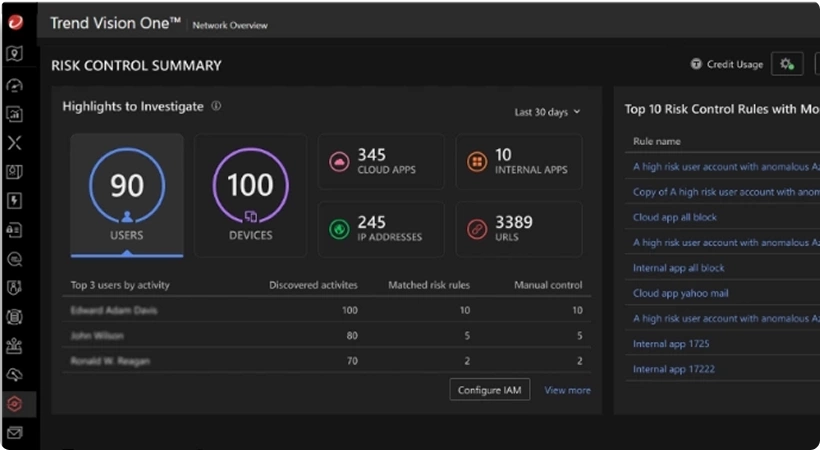Click info icon beside Highlights to Investigate
The width and height of the screenshot is (820, 450).
click(x=216, y=106)
